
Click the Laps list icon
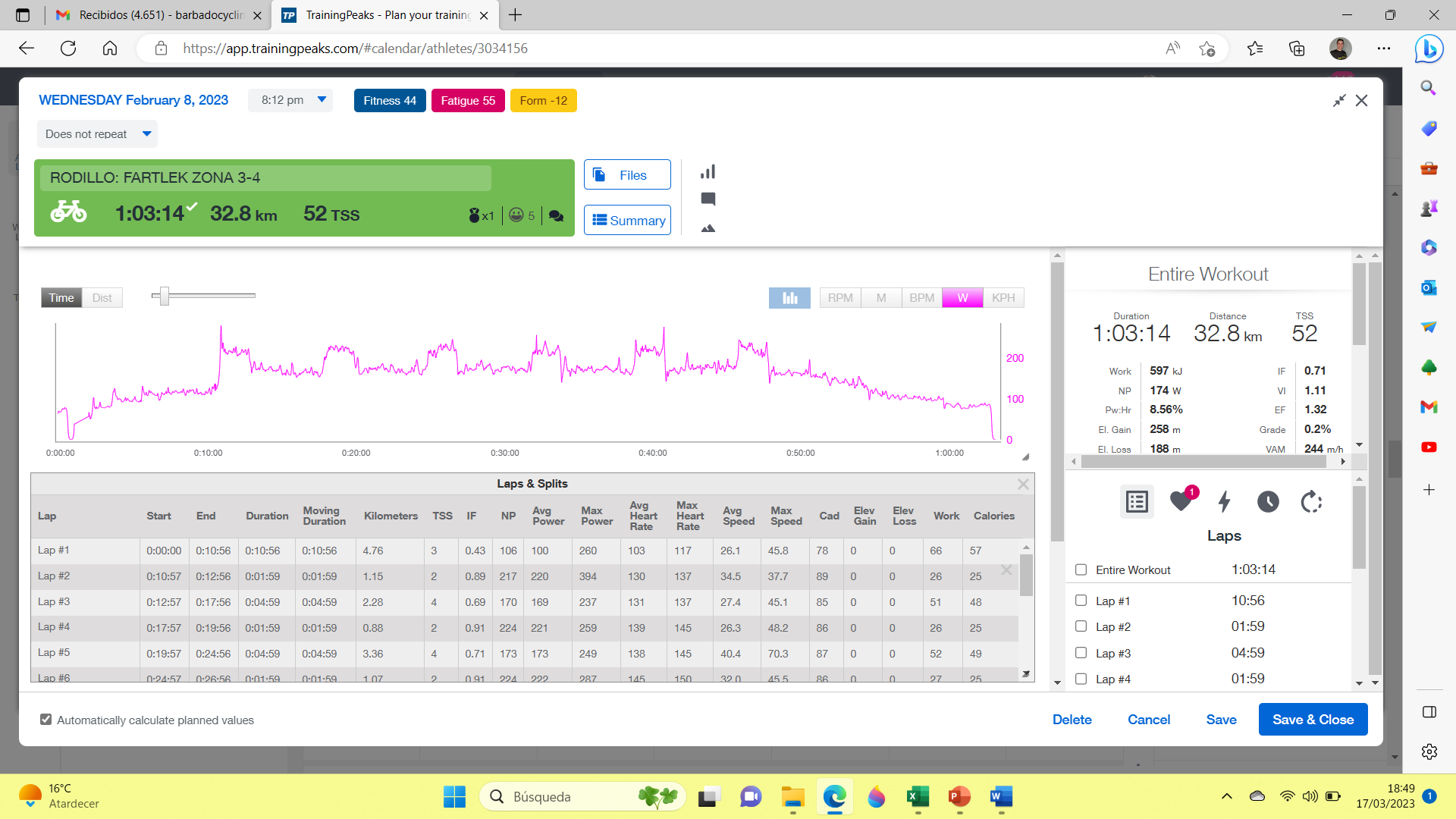[x=1137, y=501]
